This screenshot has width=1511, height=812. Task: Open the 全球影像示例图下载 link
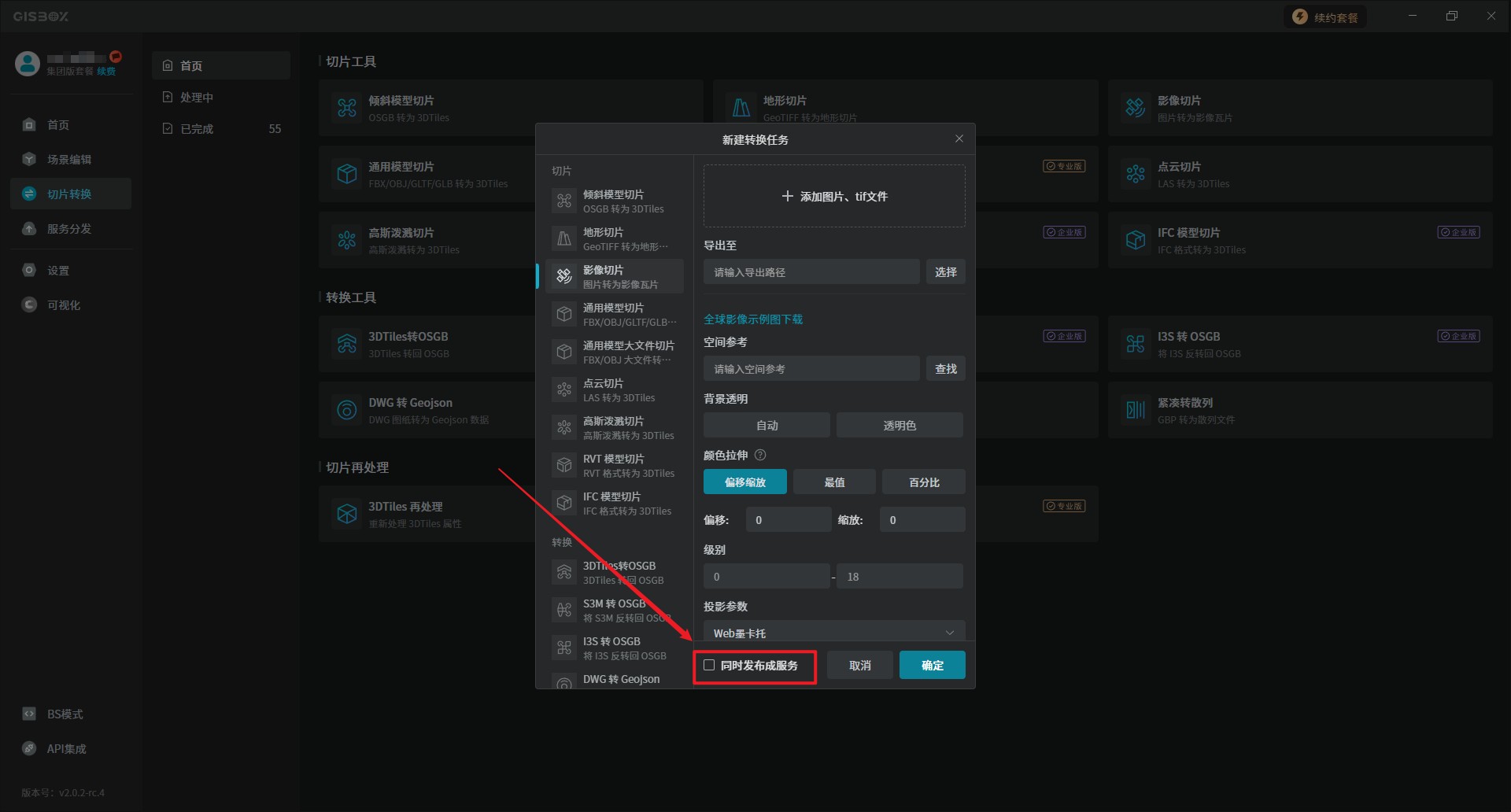[x=753, y=319]
